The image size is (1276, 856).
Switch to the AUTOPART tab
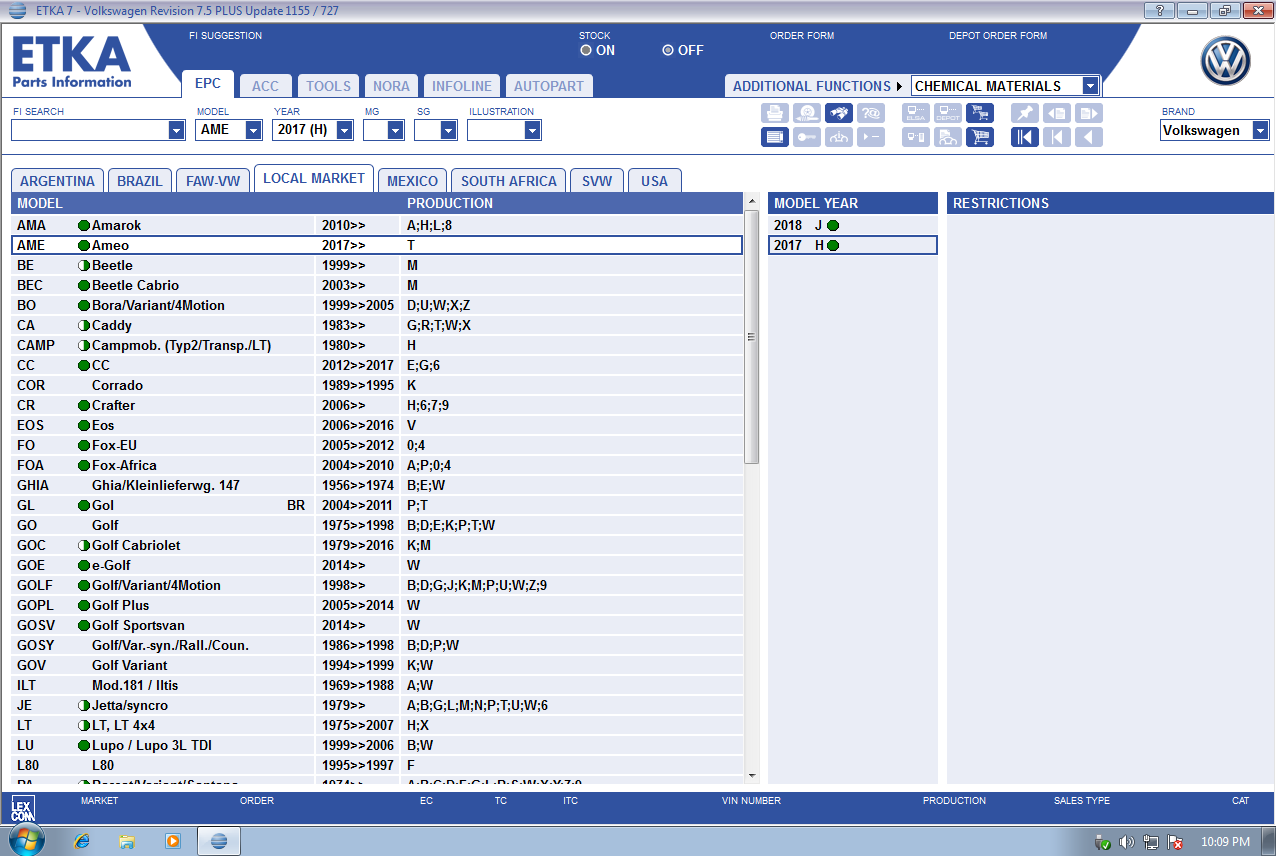[549, 86]
